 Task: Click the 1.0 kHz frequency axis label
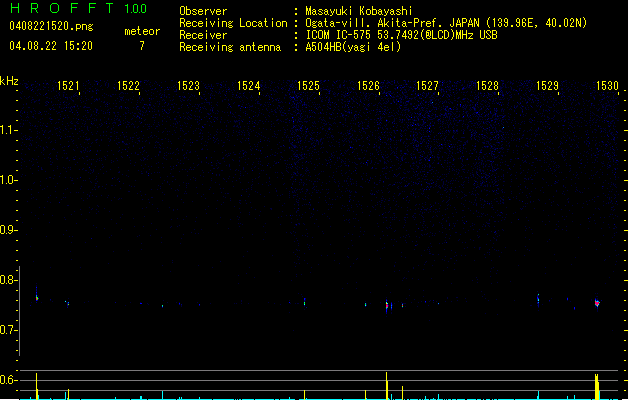click(x=8, y=180)
